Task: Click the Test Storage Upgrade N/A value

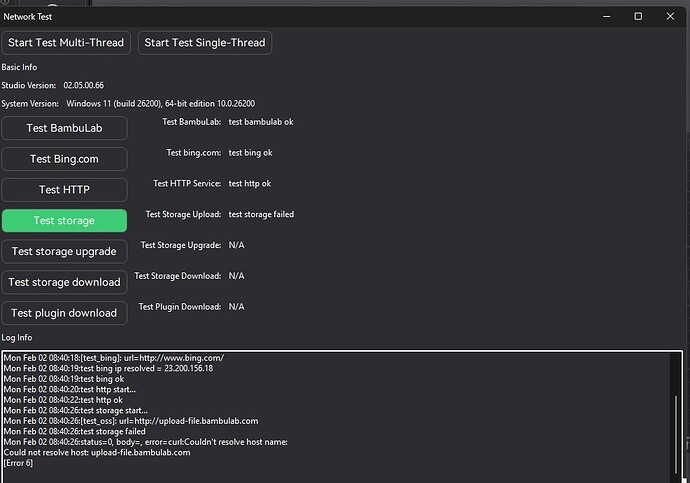Action: click(x=236, y=245)
